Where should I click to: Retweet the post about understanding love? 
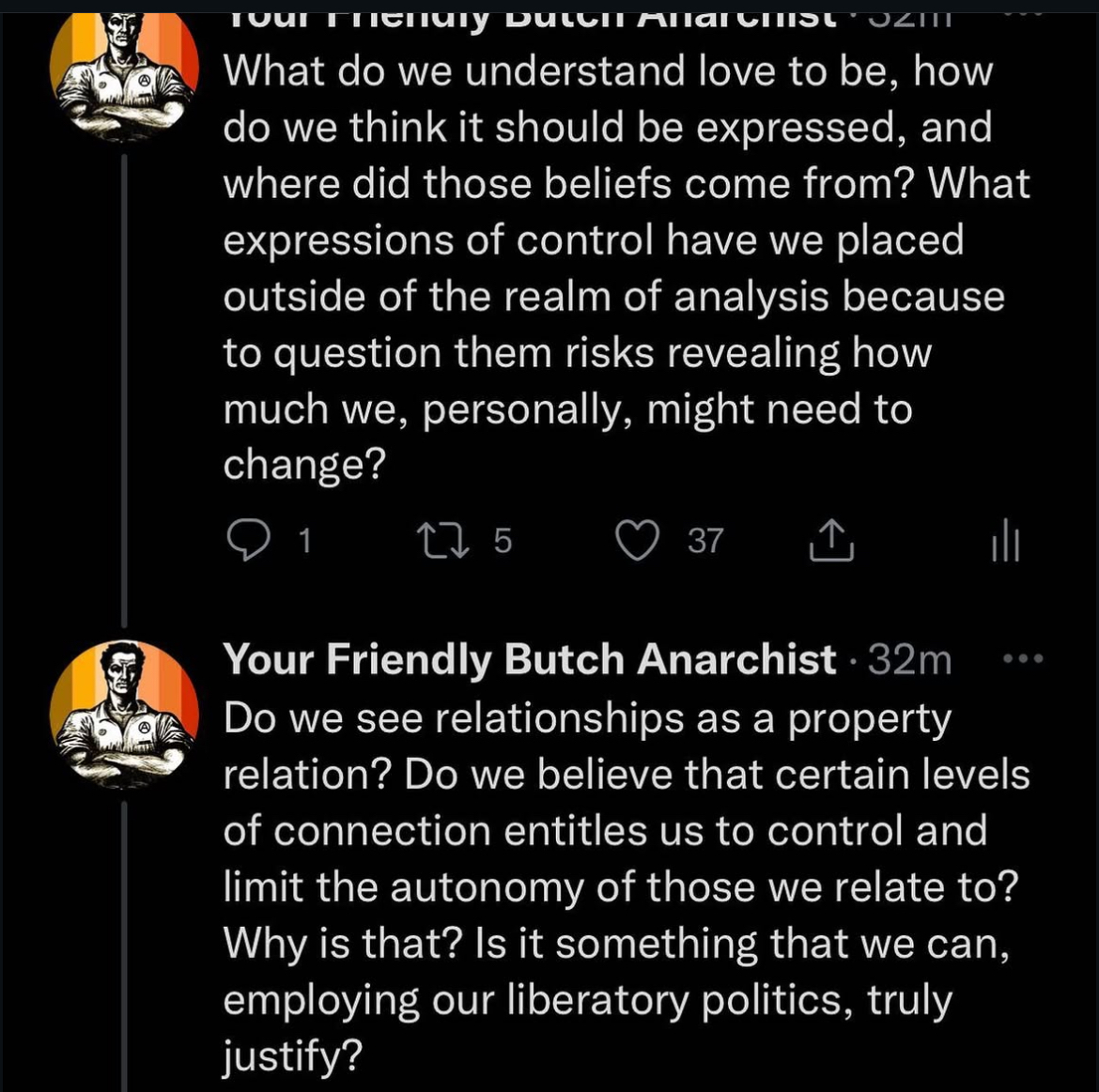438,541
